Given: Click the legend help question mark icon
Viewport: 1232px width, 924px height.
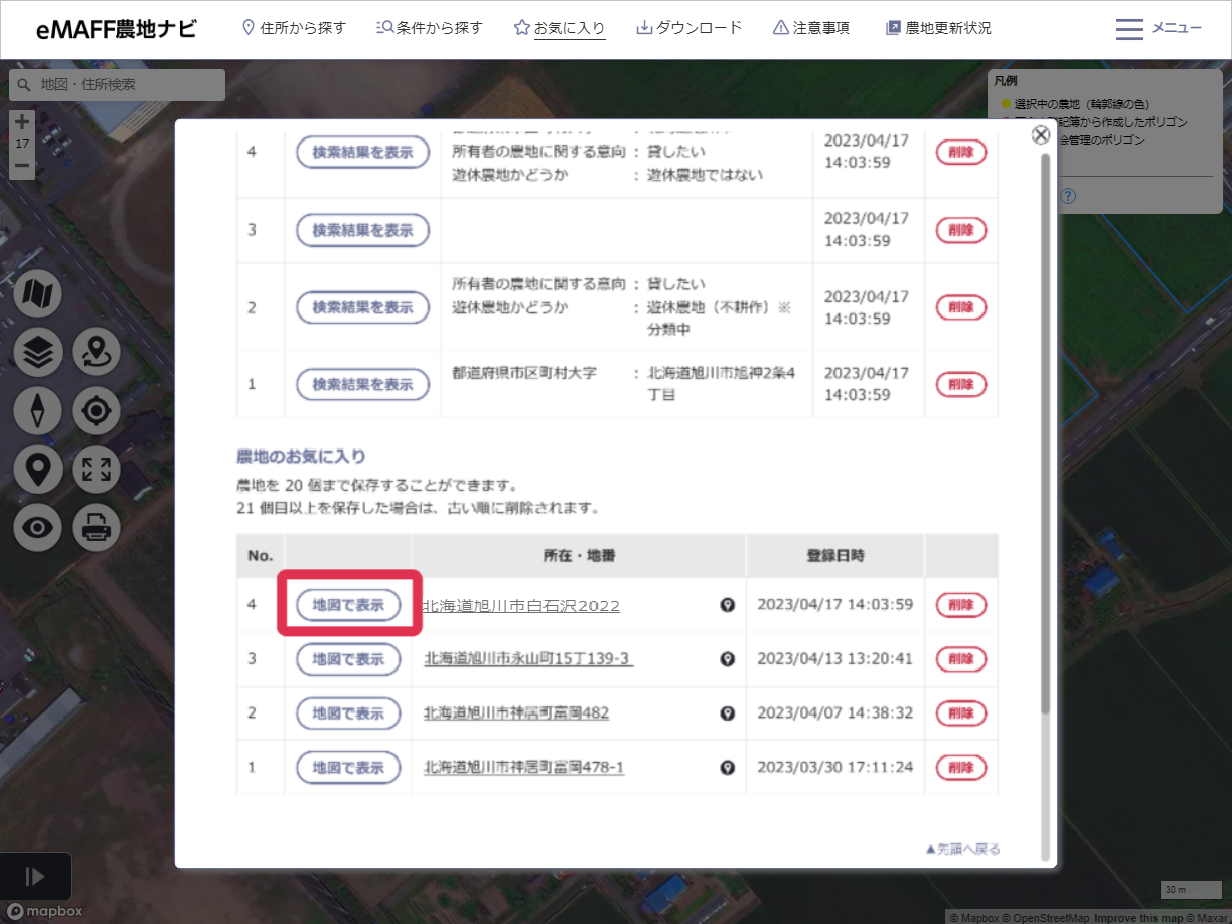Looking at the screenshot, I should coord(1068,196).
